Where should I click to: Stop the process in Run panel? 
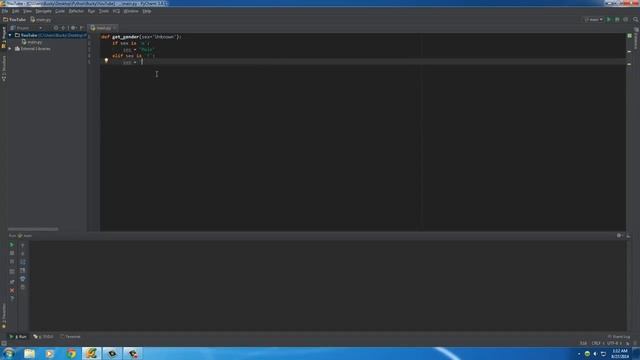point(12,253)
